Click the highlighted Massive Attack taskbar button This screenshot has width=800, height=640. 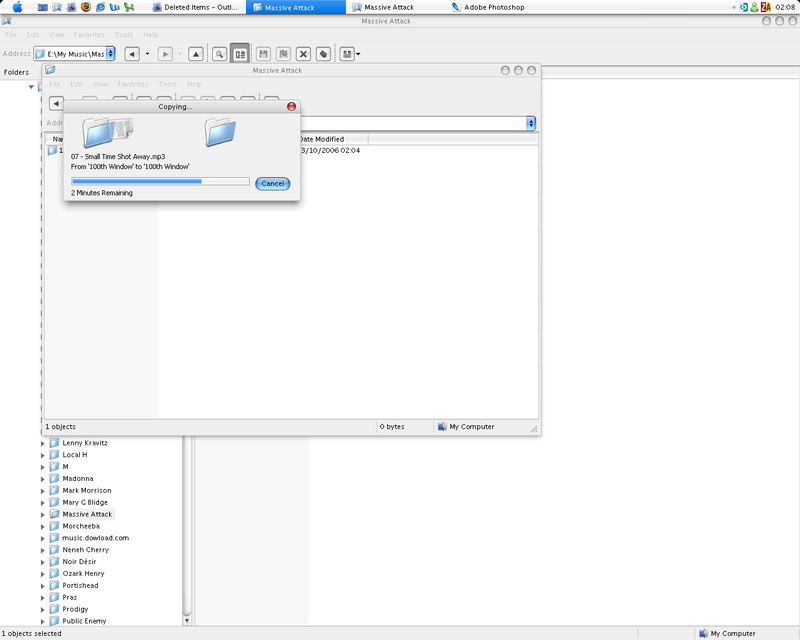295,7
